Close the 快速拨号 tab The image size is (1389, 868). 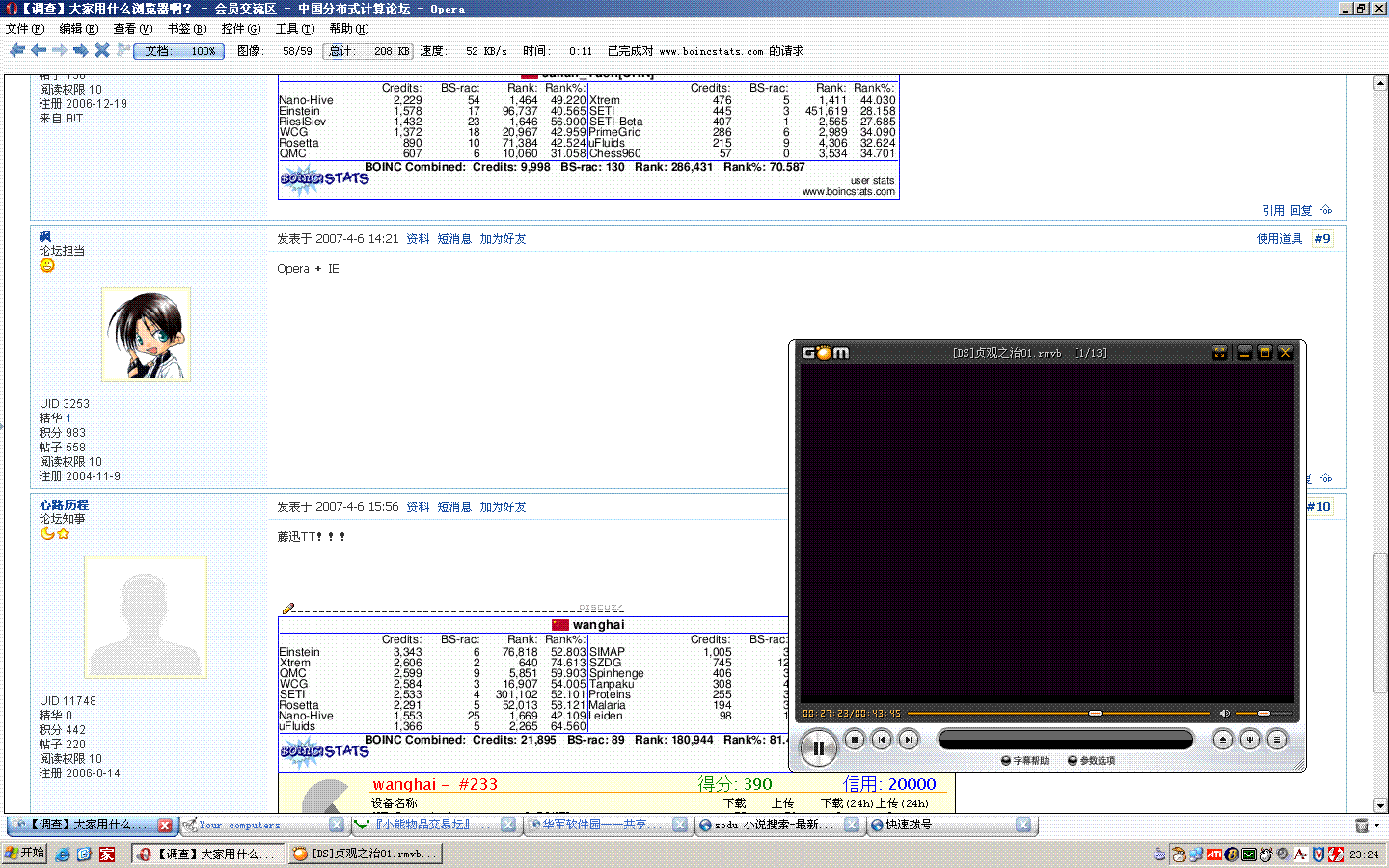click(x=1023, y=826)
